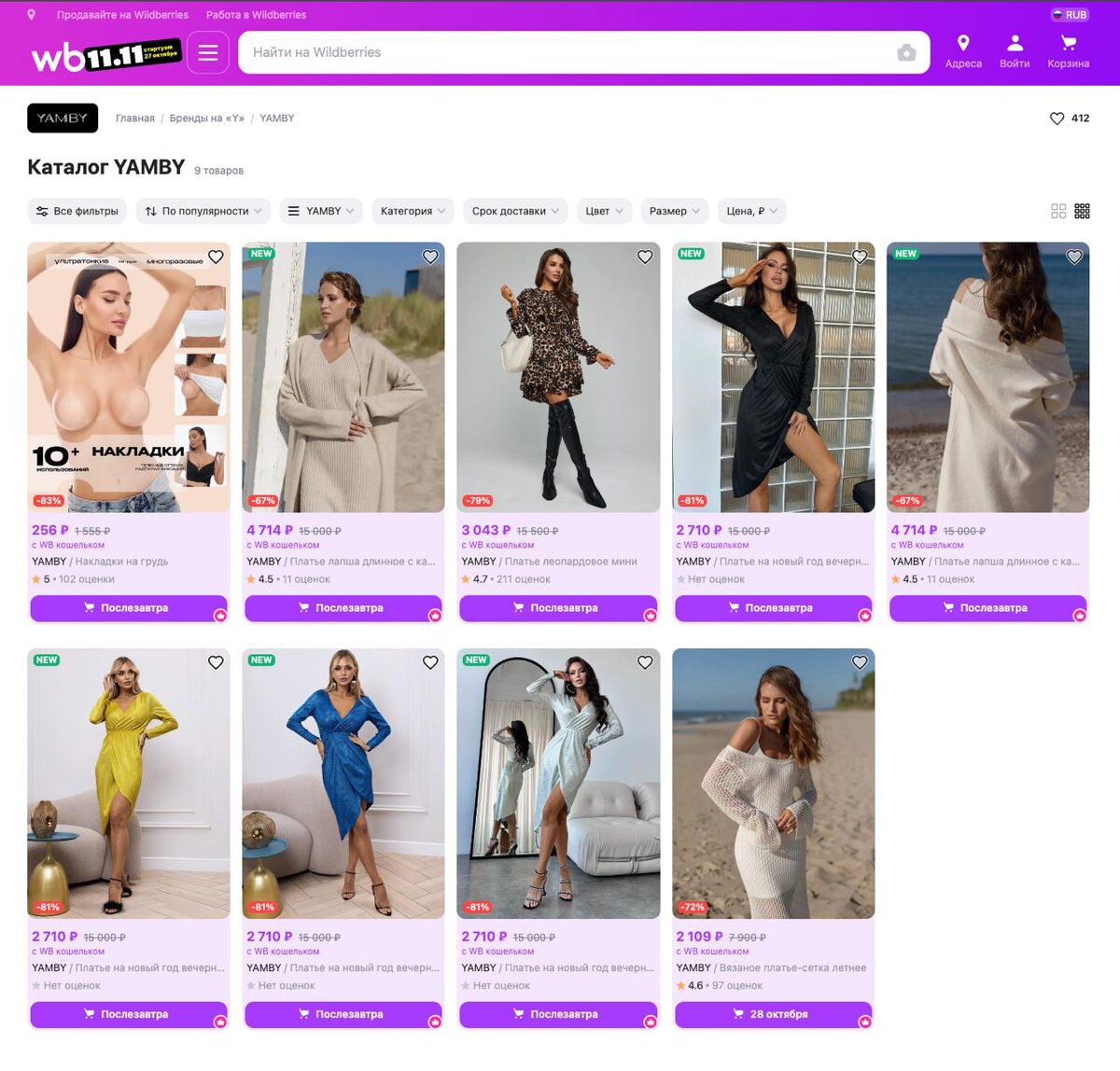Open the Войти login page
The height and width of the screenshot is (1071, 1120).
[1015, 52]
